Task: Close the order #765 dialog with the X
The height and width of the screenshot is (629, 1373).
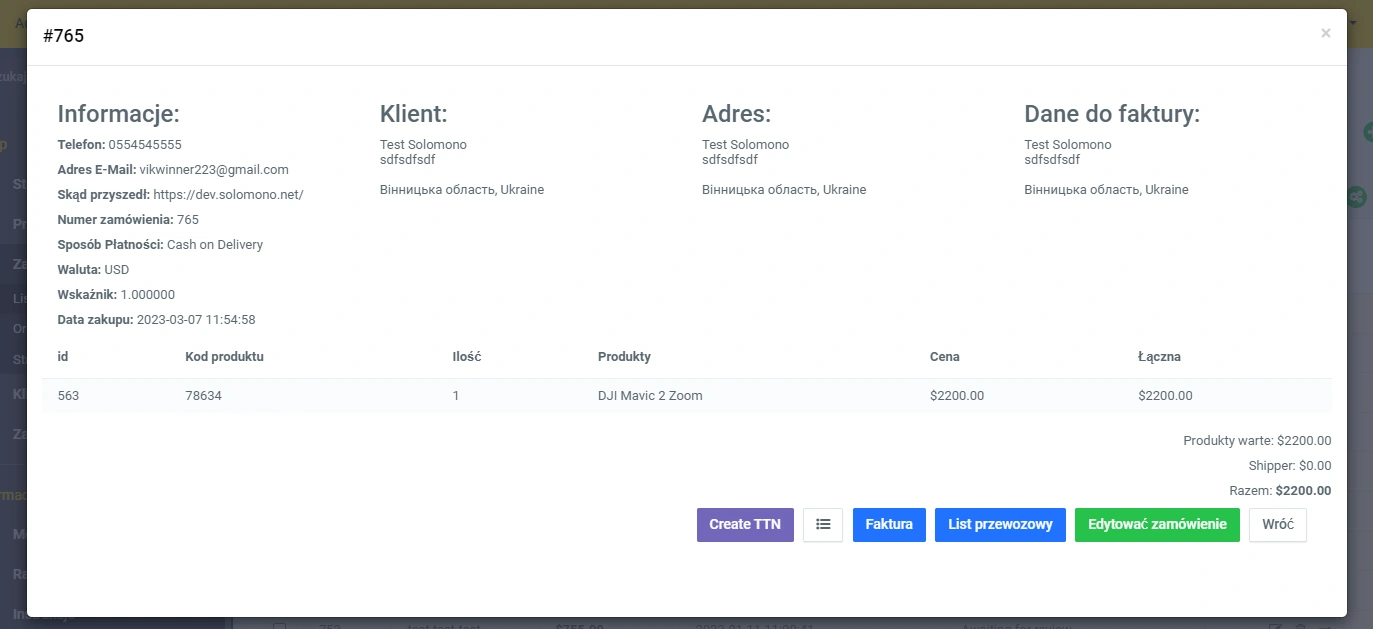Action: pos(1325,33)
